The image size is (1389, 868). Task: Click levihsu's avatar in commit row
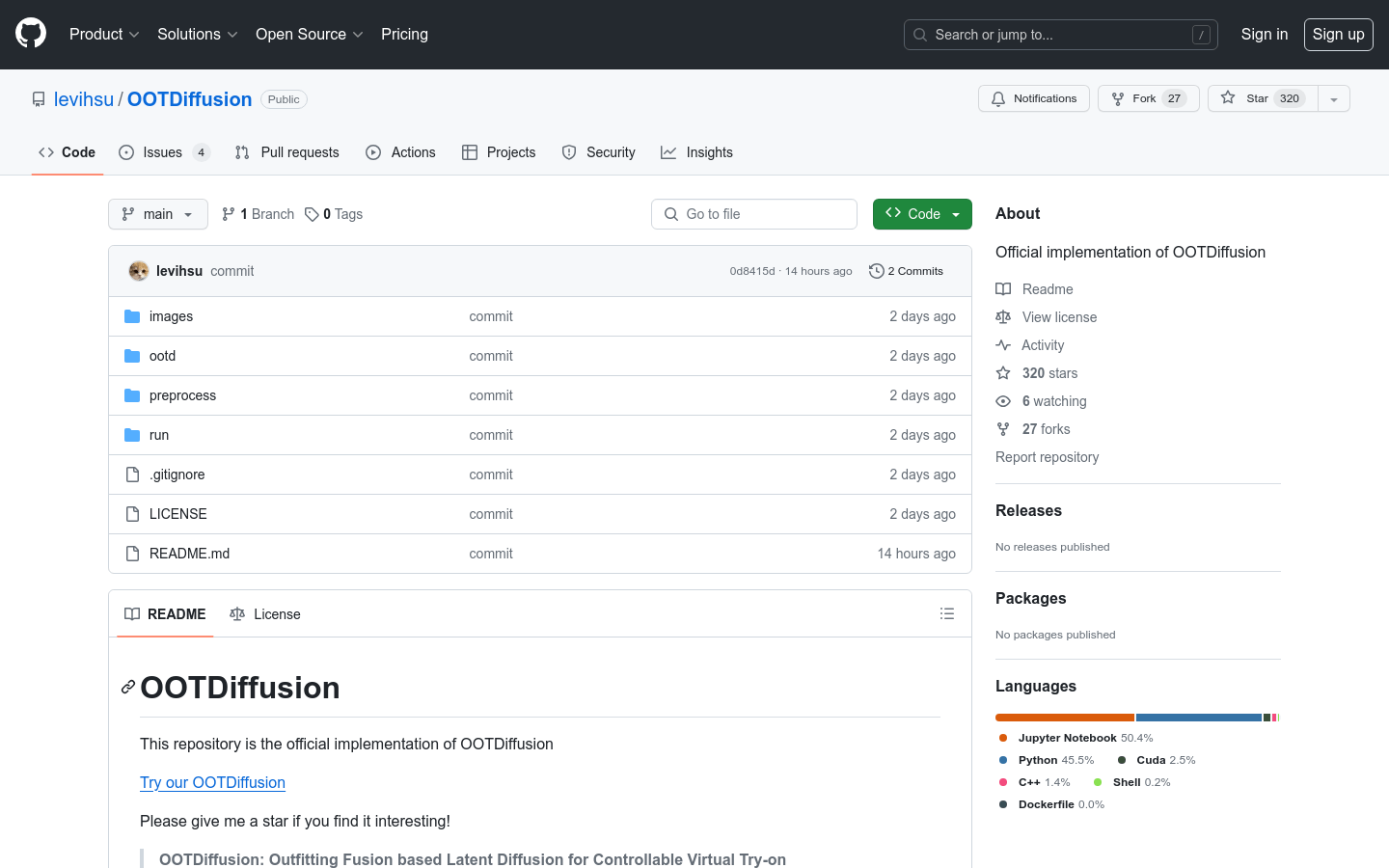(x=139, y=271)
